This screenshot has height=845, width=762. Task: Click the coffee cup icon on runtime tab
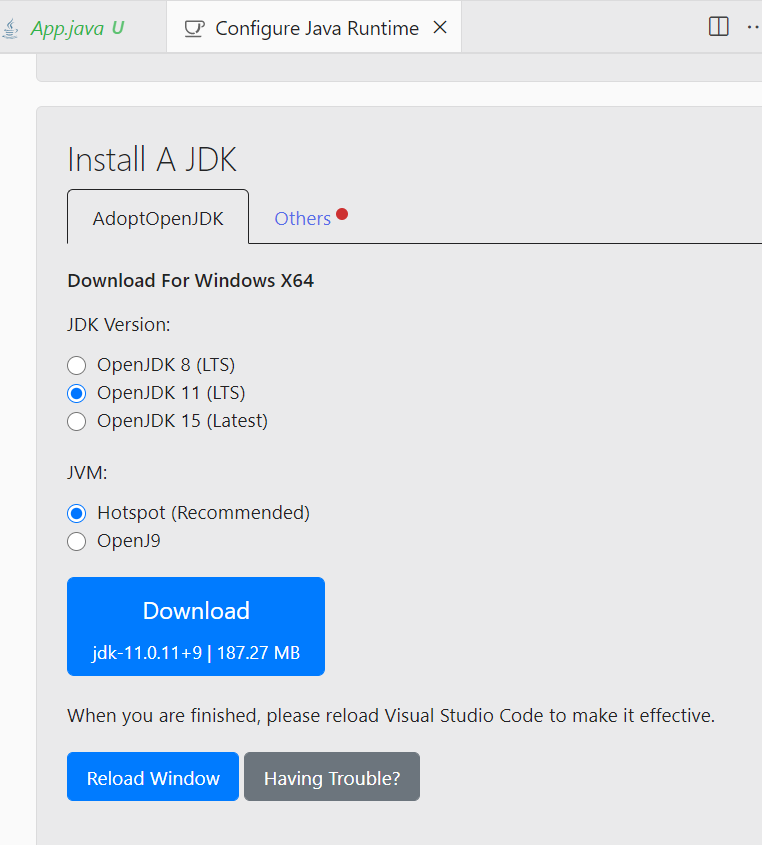pyautogui.click(x=195, y=29)
